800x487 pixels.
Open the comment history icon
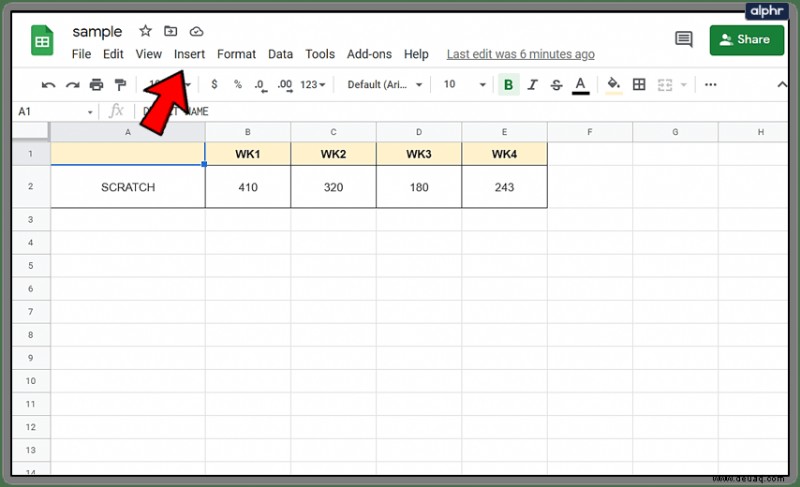tap(684, 39)
